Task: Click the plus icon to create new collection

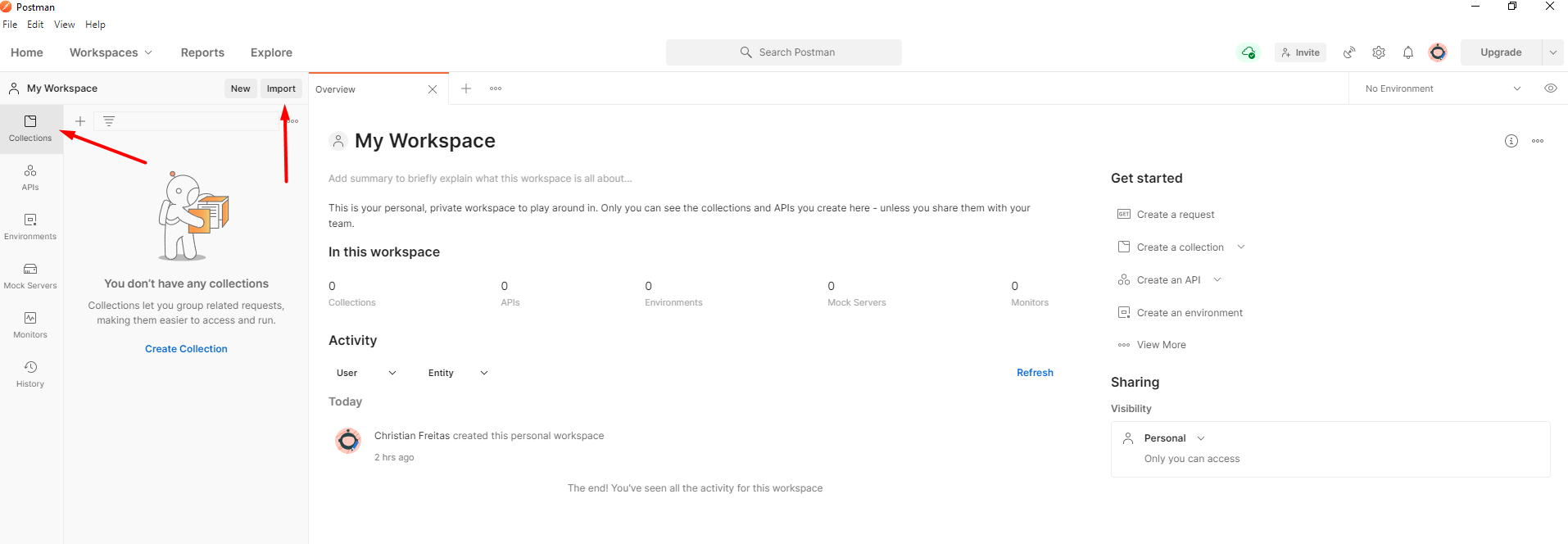Action: [80, 121]
